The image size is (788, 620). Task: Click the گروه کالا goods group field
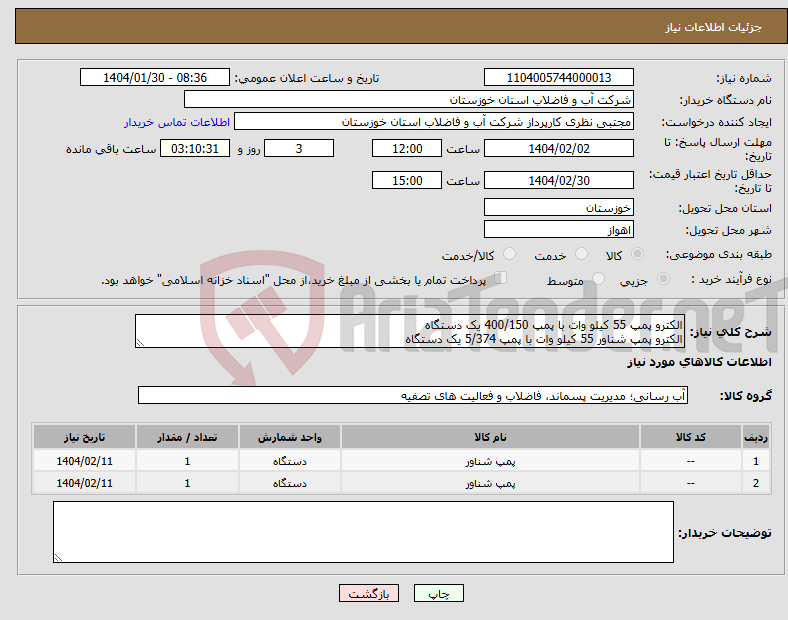[413, 395]
